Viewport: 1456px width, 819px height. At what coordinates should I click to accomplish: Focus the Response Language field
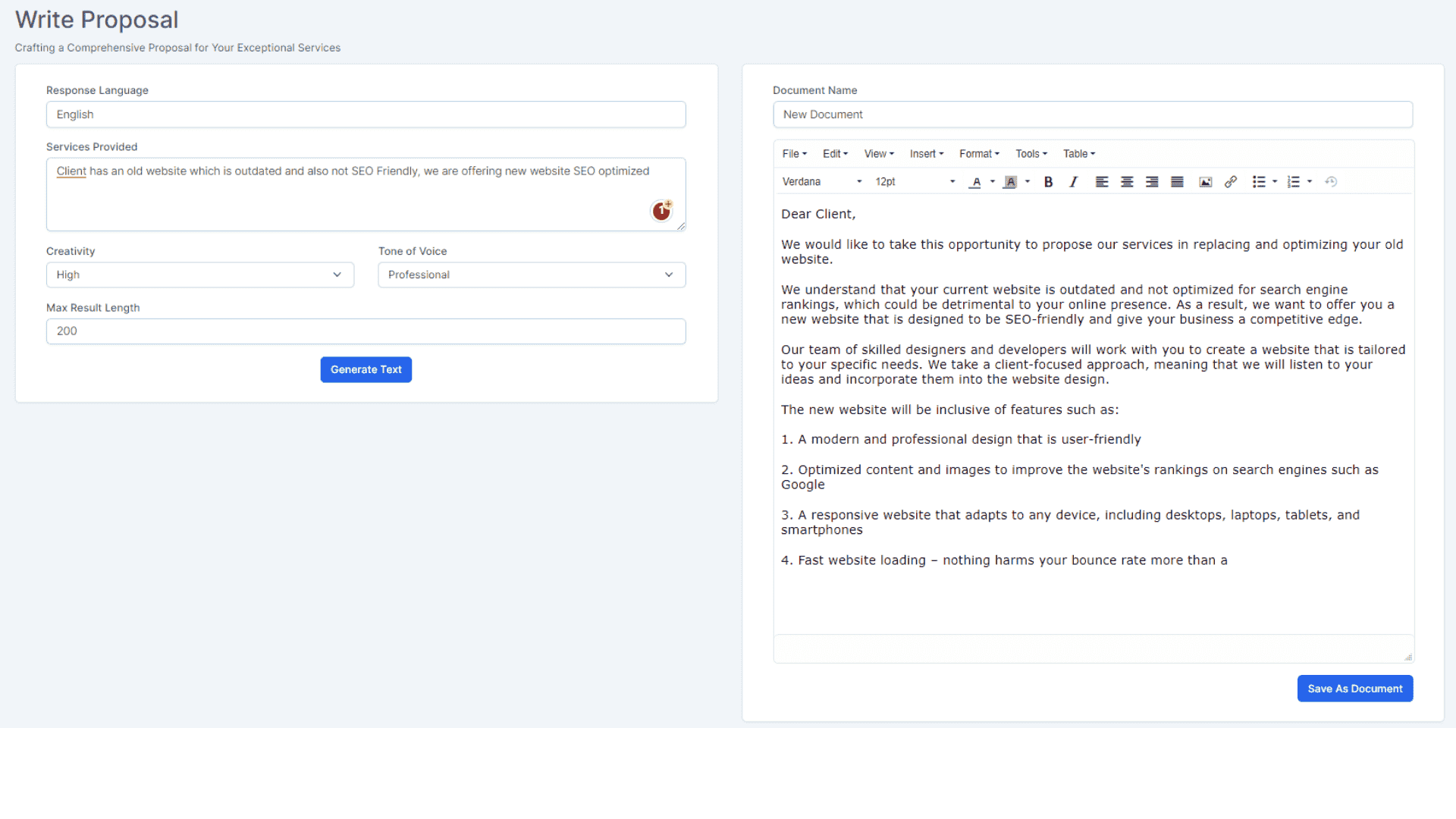366,115
